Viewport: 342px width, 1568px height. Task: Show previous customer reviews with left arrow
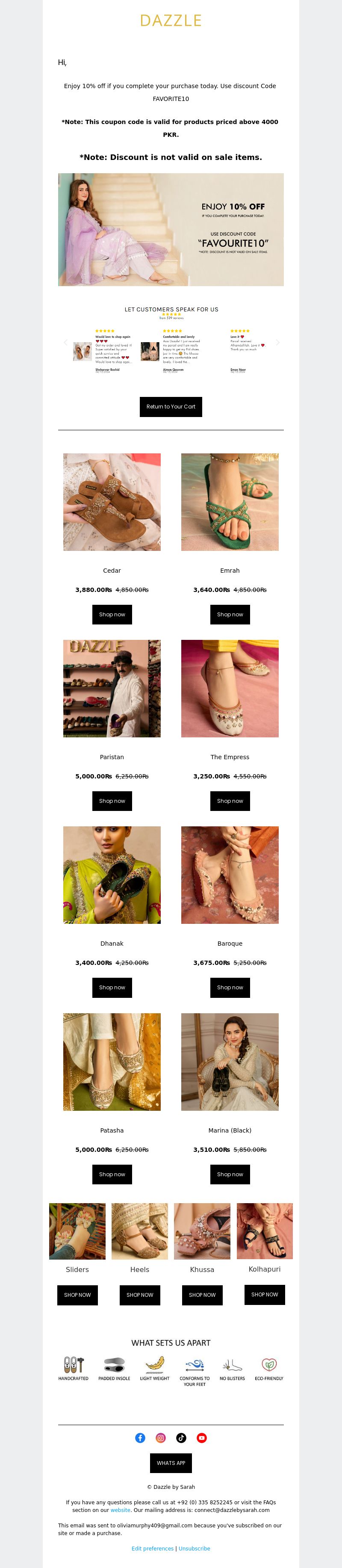(x=65, y=343)
